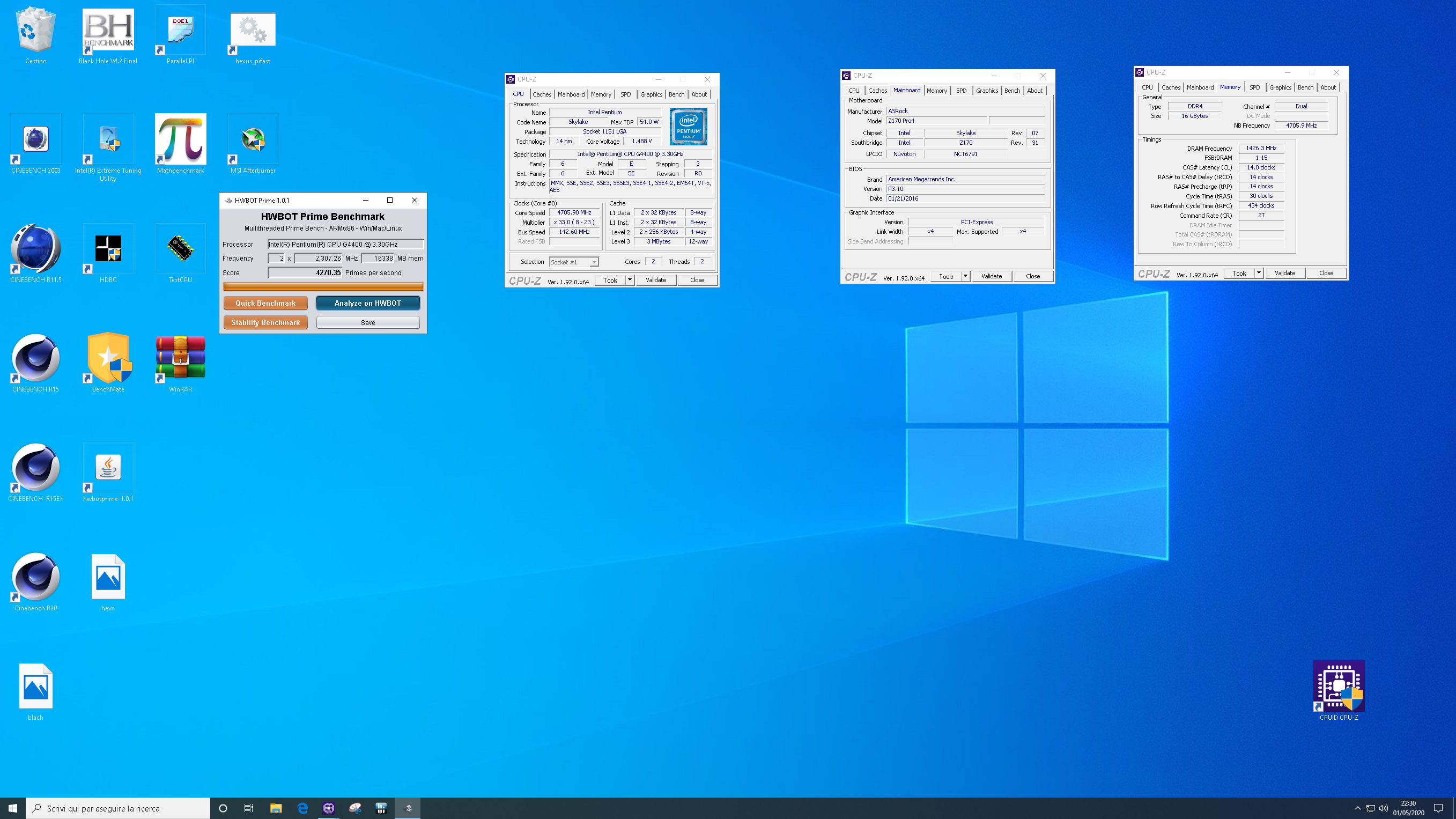Click the Cortana circle icon
The height and width of the screenshot is (819, 1456).
[223, 808]
